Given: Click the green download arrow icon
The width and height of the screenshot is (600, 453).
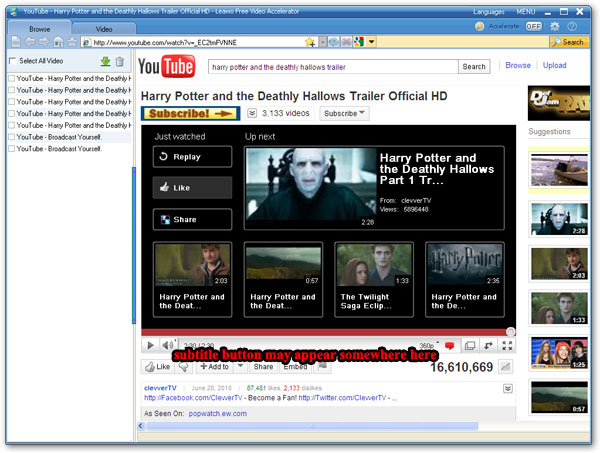Looking at the screenshot, I should (105, 61).
